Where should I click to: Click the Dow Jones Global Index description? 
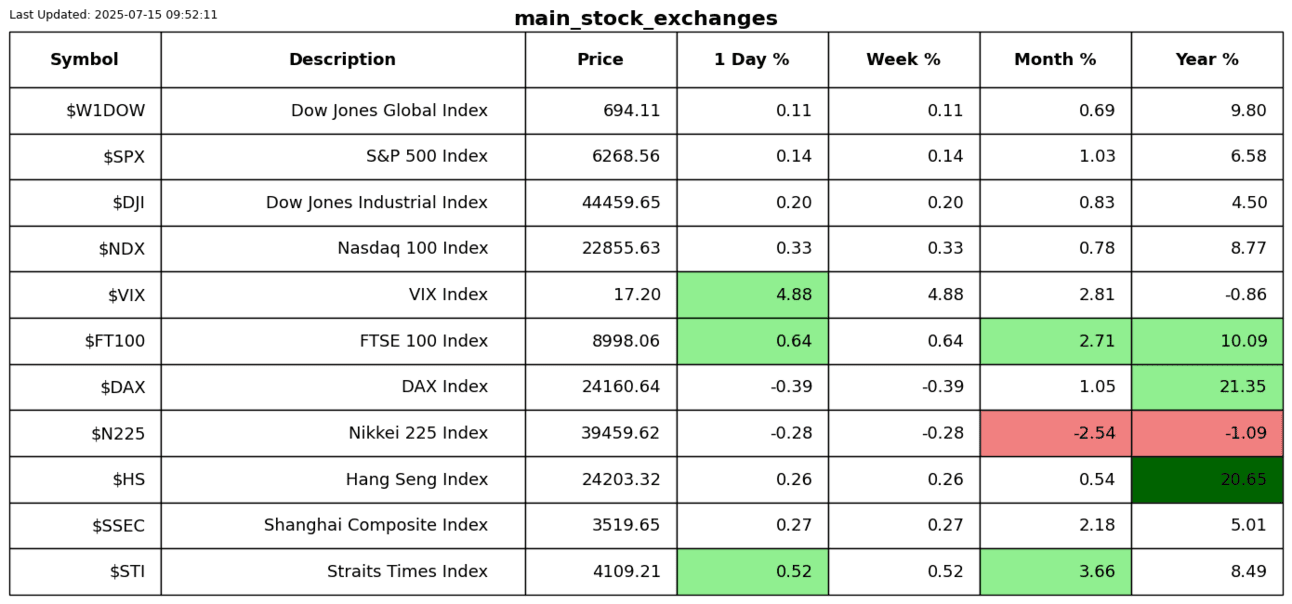(x=389, y=111)
